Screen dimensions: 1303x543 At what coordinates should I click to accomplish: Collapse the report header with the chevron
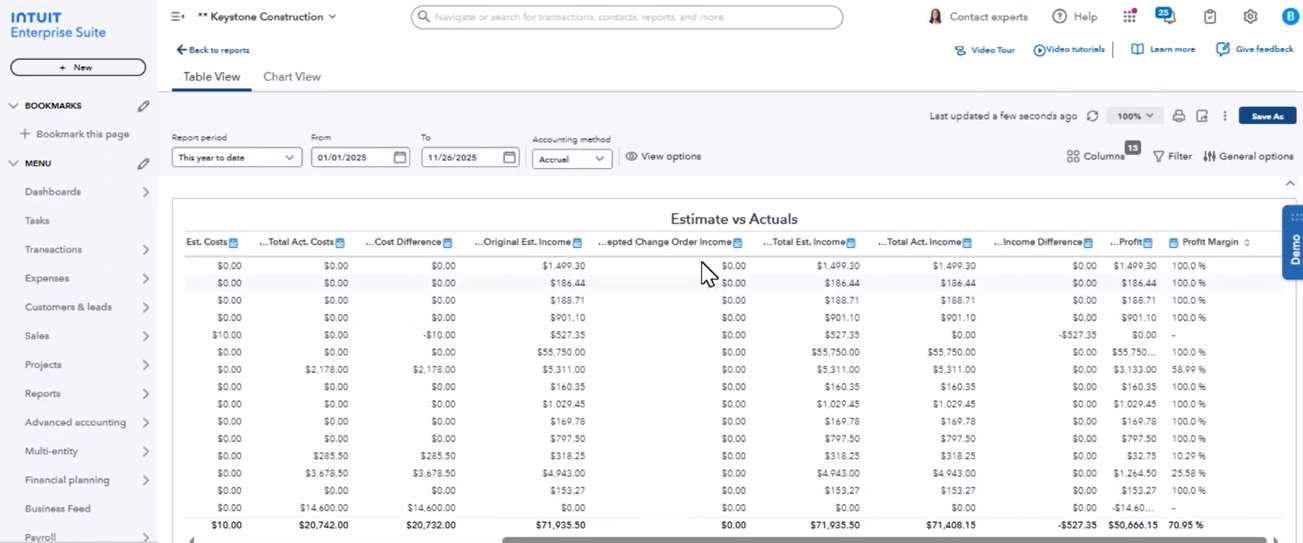pos(1290,184)
